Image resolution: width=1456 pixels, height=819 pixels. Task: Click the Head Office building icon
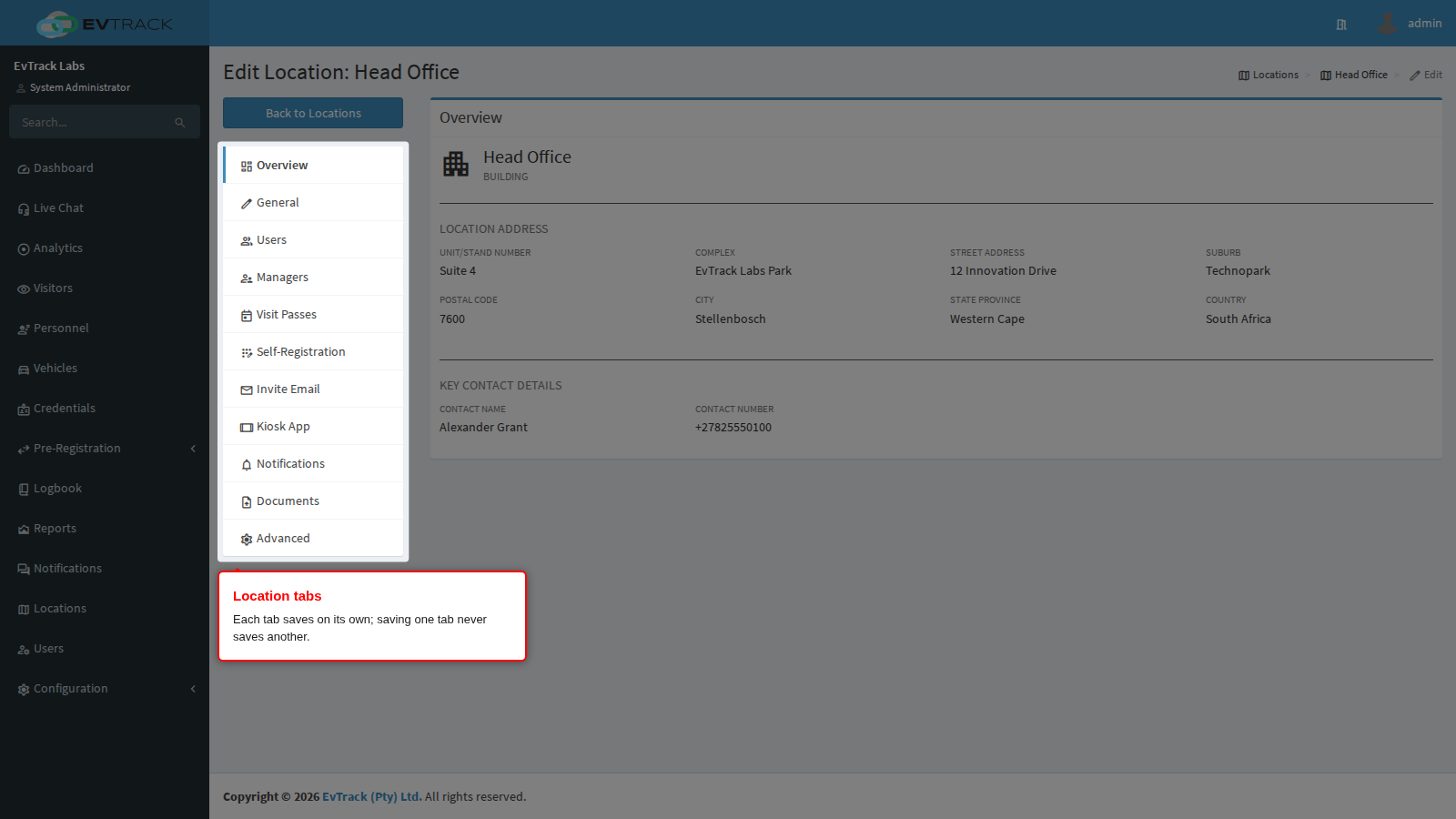456,164
